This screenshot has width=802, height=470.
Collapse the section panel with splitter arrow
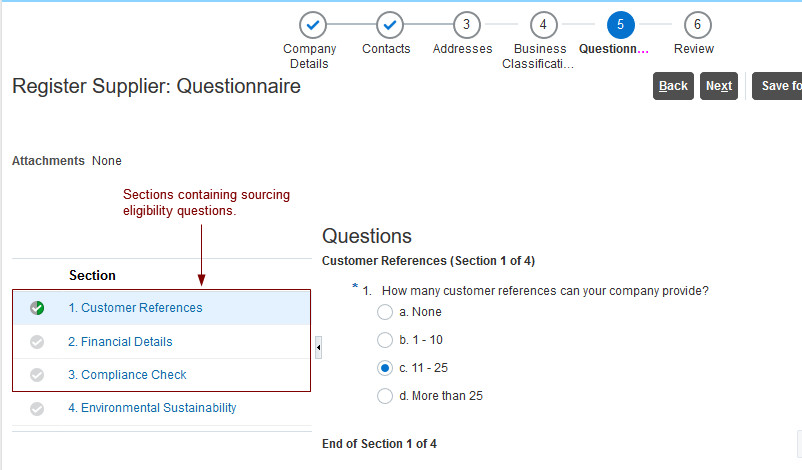tap(318, 347)
